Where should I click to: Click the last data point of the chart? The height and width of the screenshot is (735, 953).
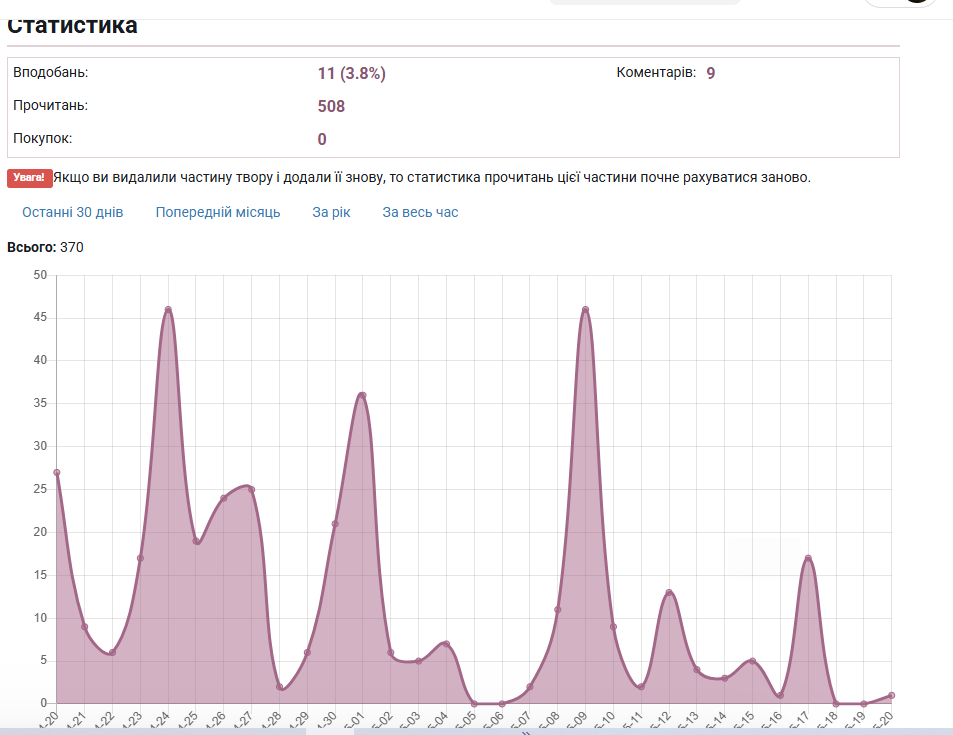click(891, 695)
